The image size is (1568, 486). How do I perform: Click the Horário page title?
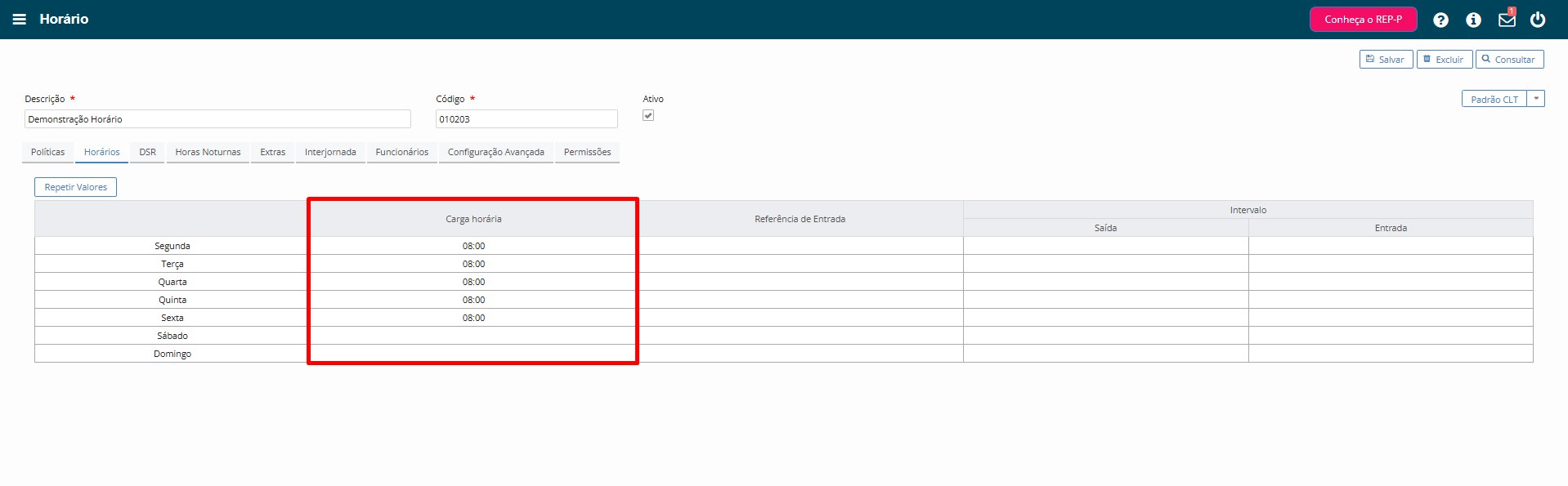point(64,19)
